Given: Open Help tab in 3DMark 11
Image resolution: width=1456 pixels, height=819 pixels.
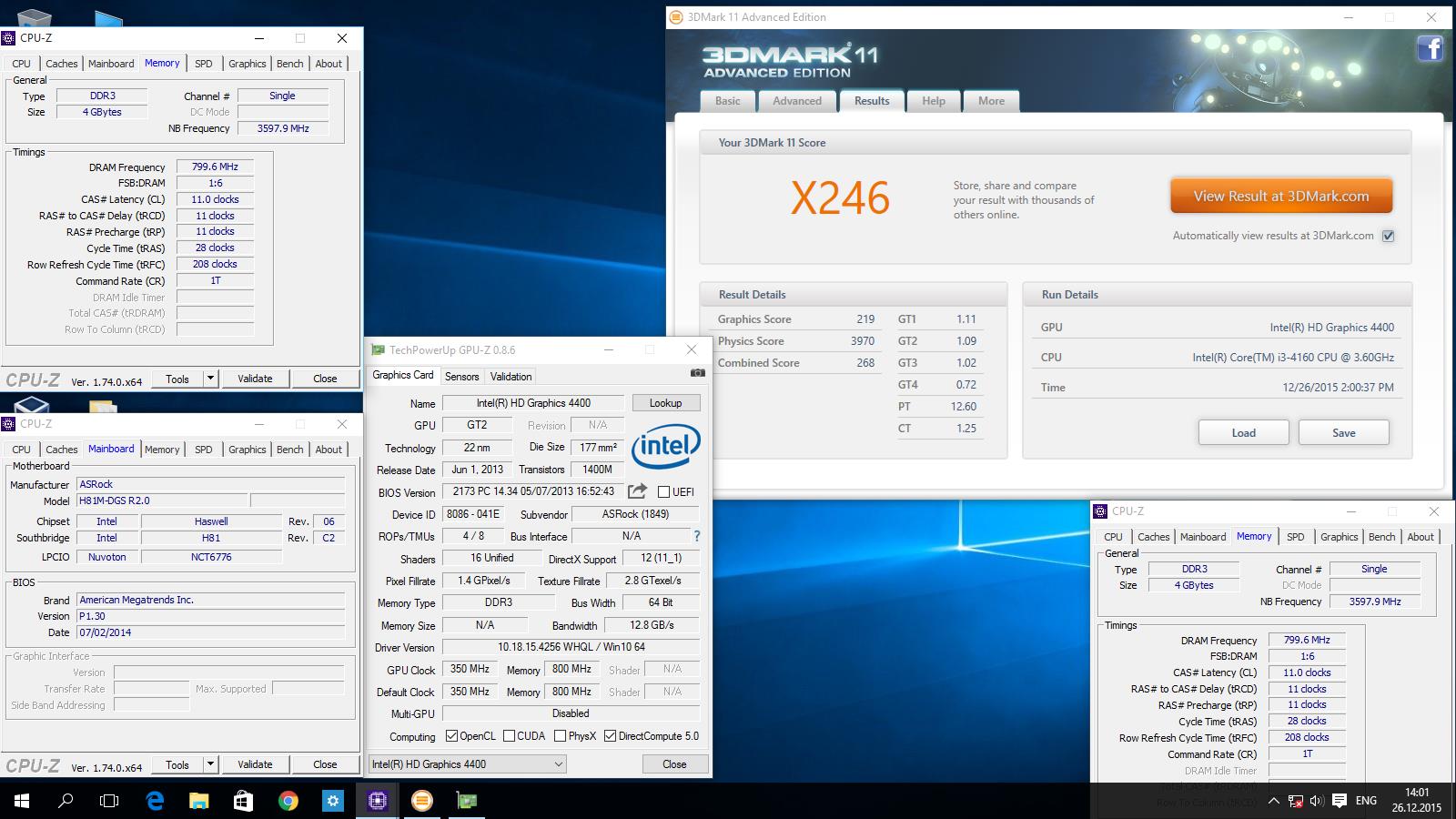Looking at the screenshot, I should pyautogui.click(x=934, y=101).
